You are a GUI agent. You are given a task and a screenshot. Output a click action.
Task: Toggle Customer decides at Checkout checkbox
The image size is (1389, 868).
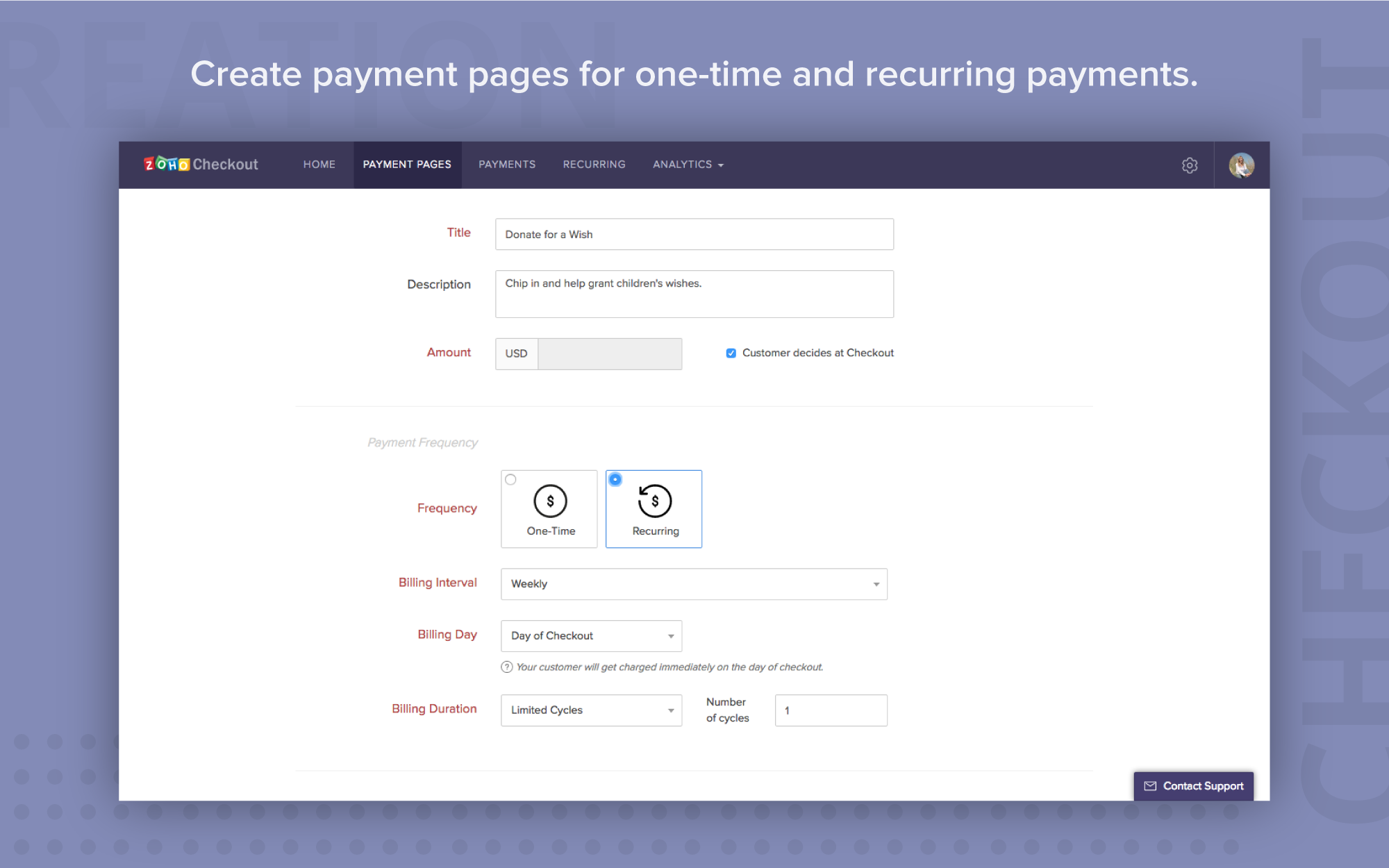(x=731, y=353)
